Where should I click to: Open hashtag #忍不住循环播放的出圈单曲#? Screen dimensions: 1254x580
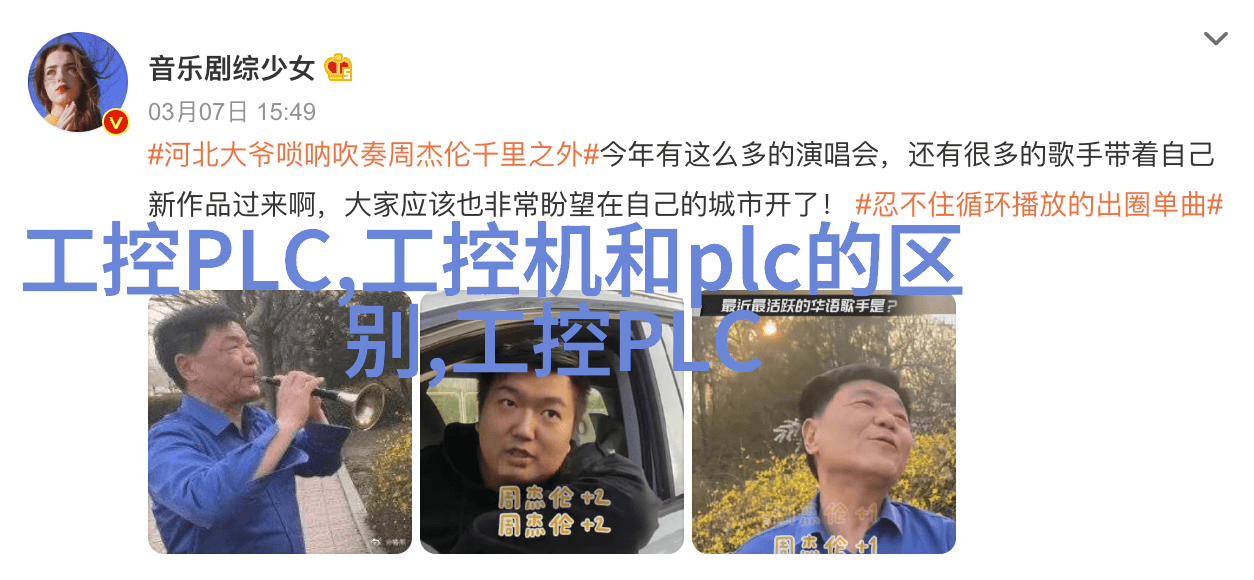(1040, 205)
